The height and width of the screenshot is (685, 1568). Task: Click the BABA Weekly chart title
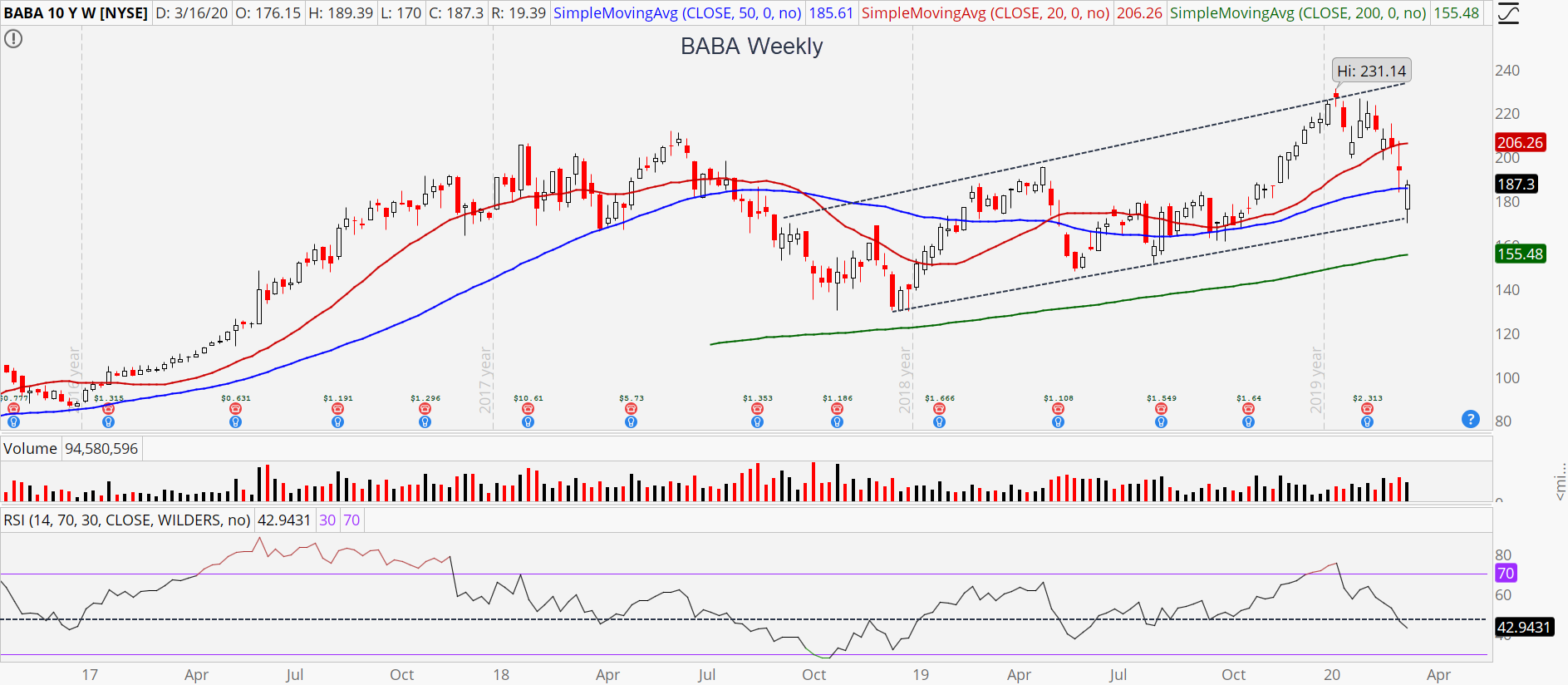click(x=752, y=47)
